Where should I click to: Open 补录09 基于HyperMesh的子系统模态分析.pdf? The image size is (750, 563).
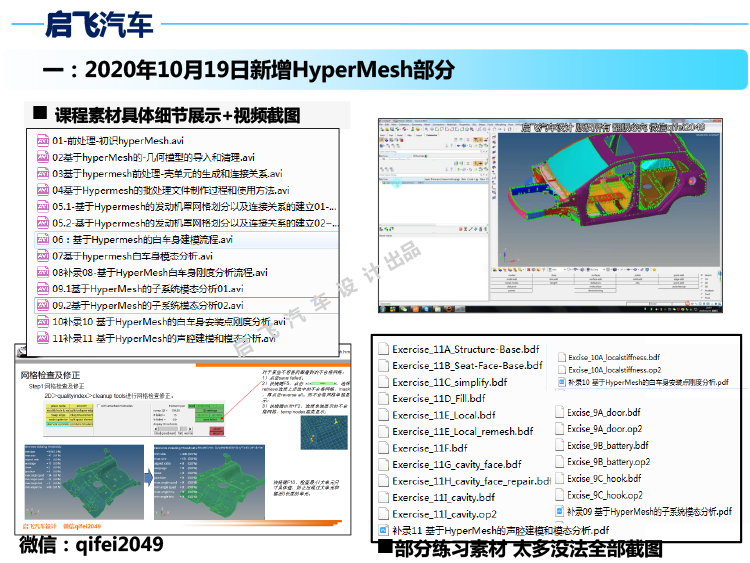[x=649, y=511]
